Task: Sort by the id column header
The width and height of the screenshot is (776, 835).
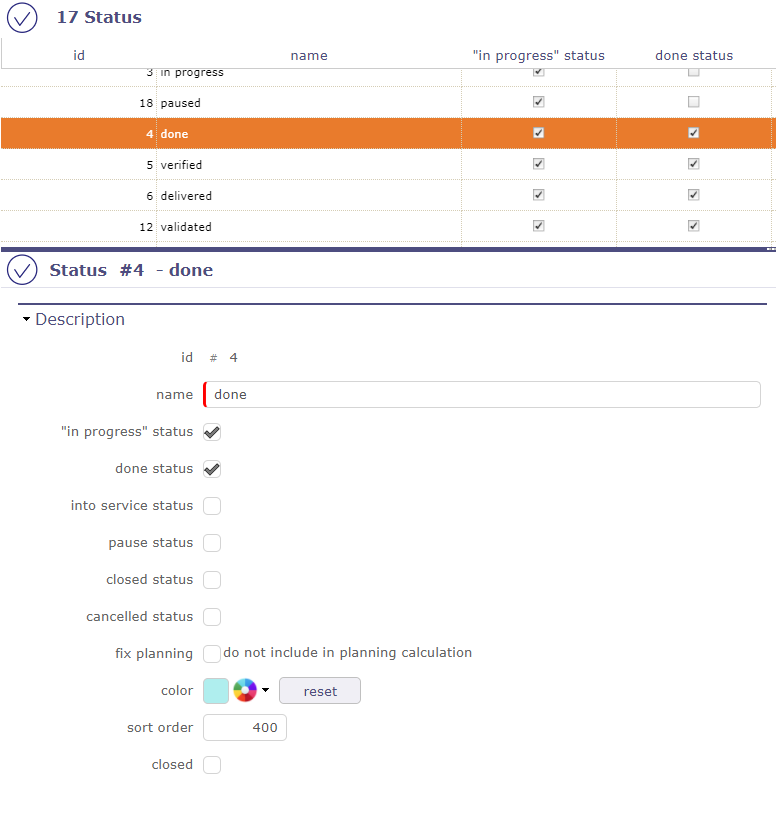Action: (x=79, y=56)
